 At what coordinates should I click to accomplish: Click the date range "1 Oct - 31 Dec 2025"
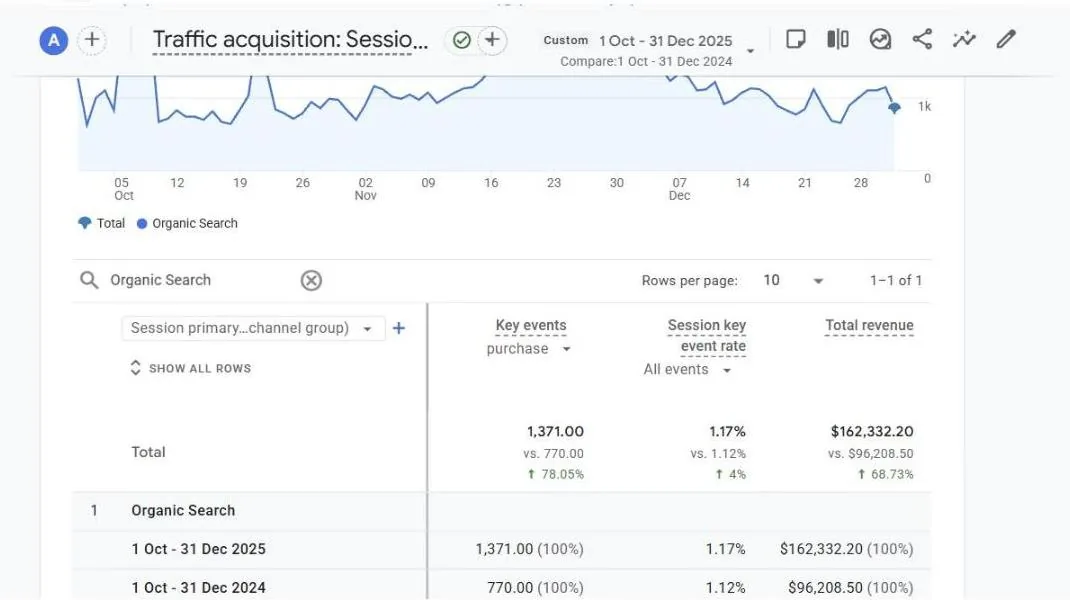(665, 41)
